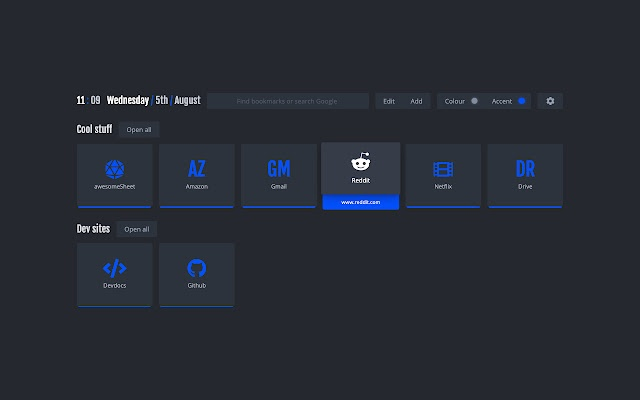Open all links in Dev sites group

136,229
